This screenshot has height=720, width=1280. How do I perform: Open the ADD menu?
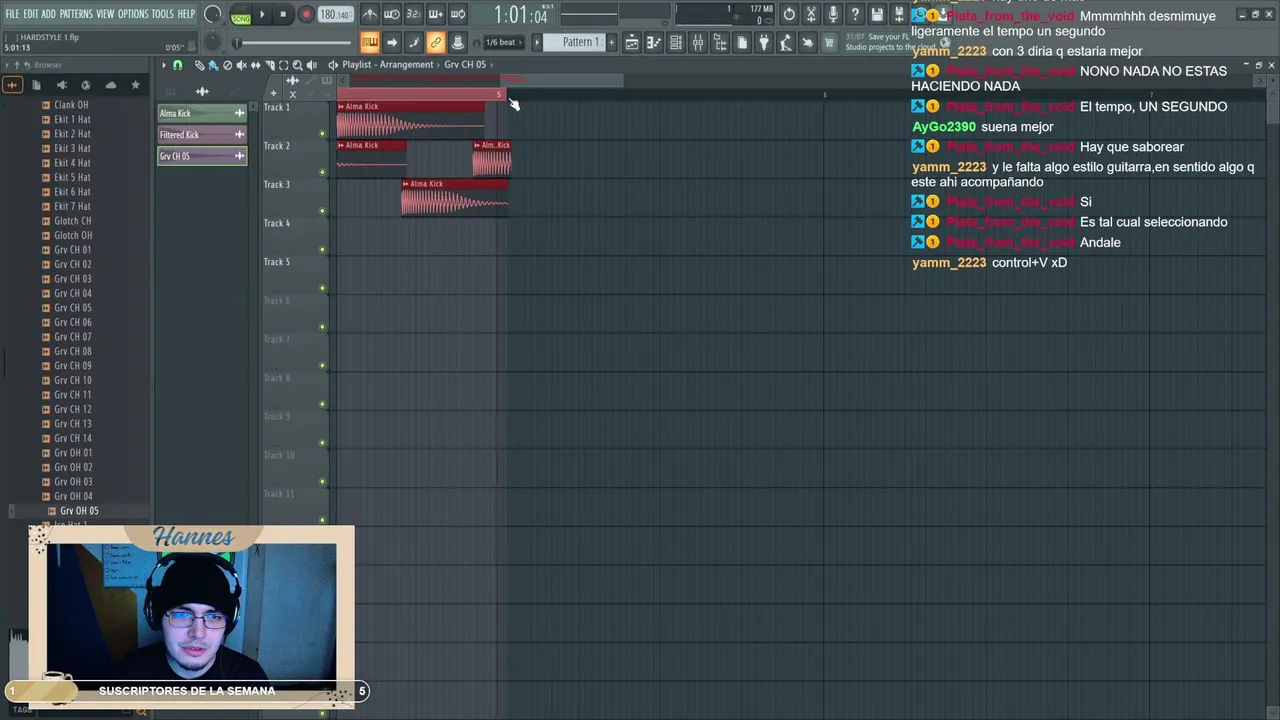click(48, 14)
